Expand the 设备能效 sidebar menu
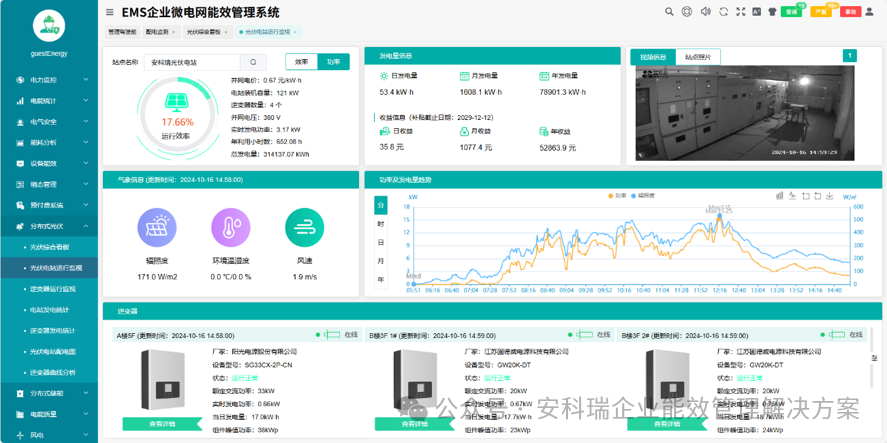The image size is (887, 443). pyautogui.click(x=49, y=164)
